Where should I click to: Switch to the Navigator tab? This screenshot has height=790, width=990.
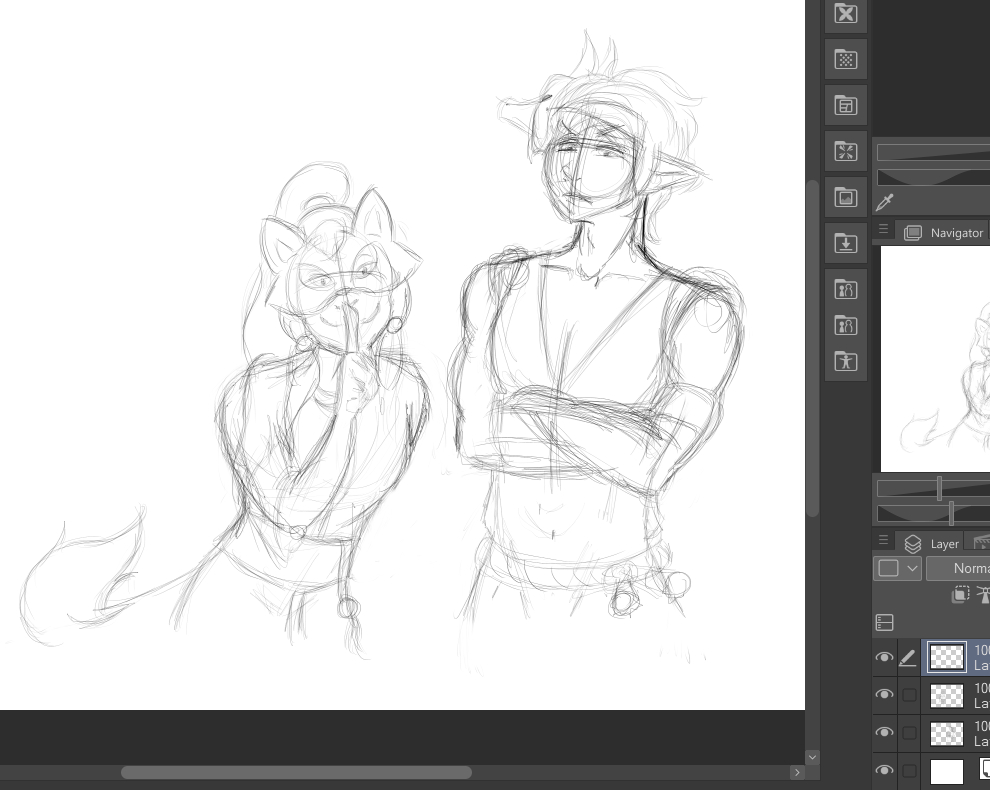(944, 232)
